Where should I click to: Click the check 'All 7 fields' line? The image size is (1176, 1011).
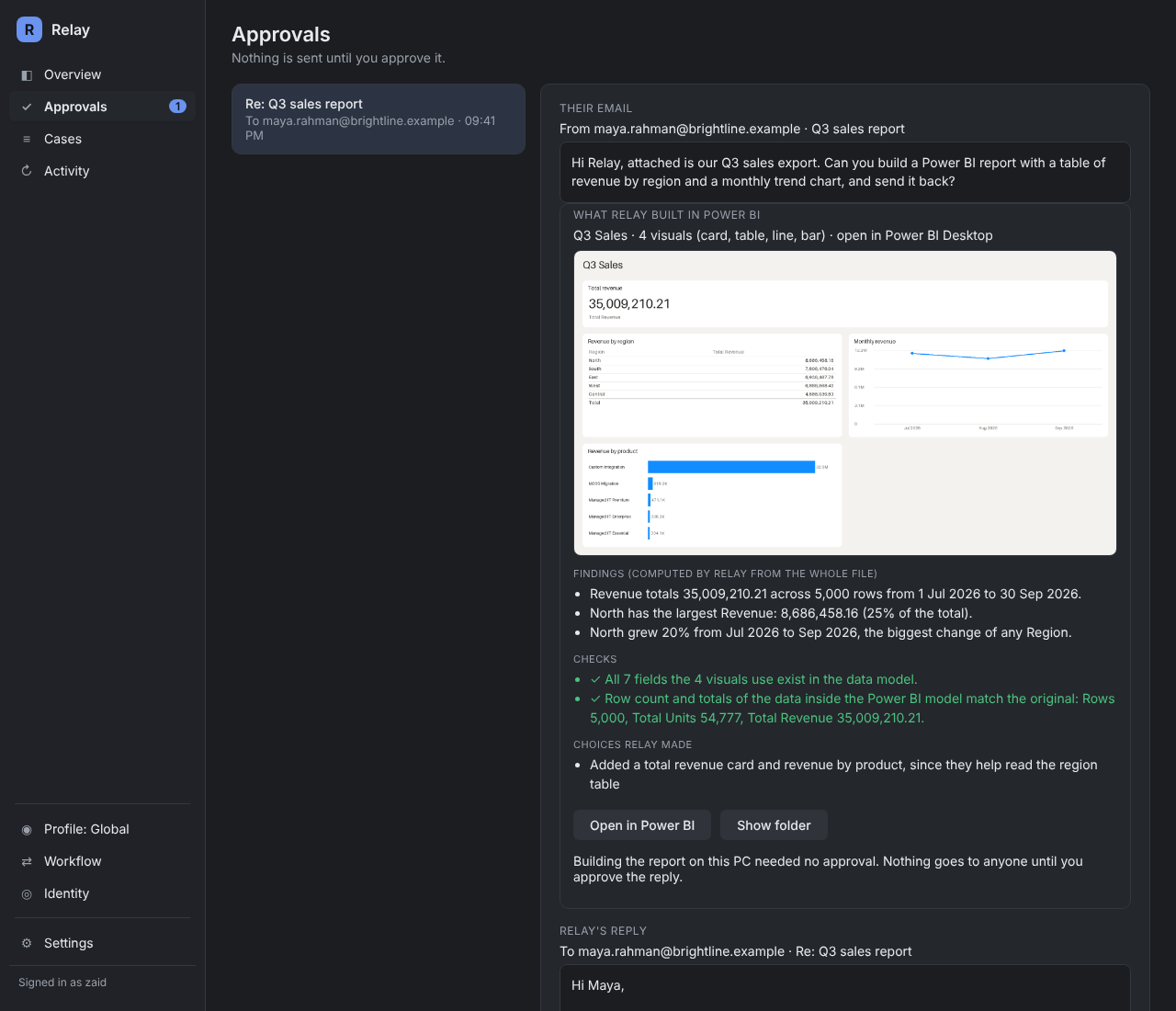pos(753,679)
